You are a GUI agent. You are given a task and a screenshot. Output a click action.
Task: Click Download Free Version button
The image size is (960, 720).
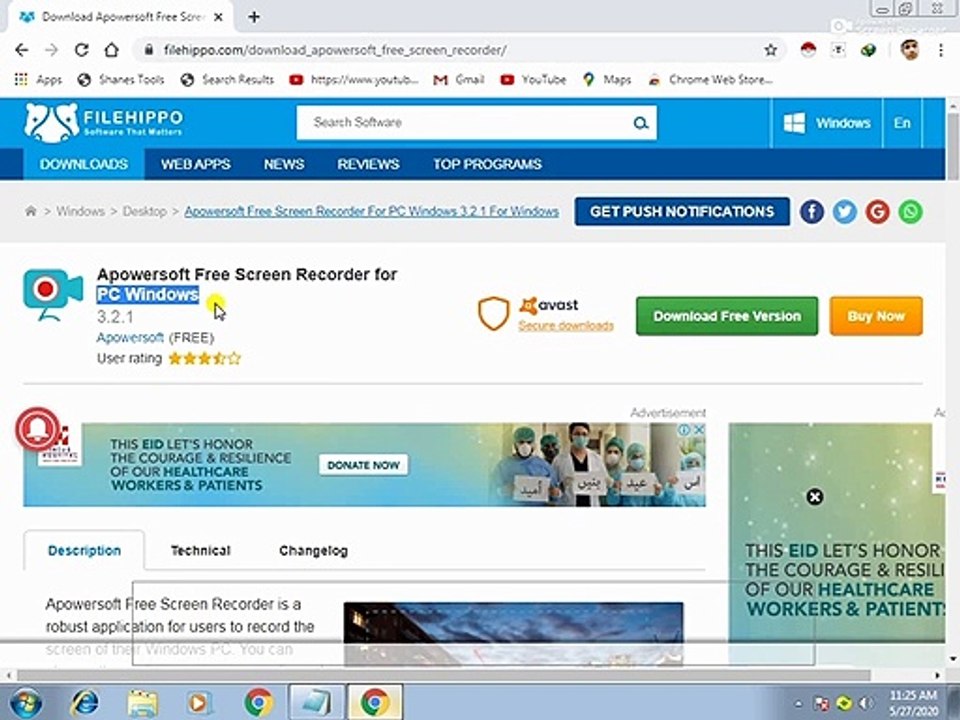click(x=727, y=316)
